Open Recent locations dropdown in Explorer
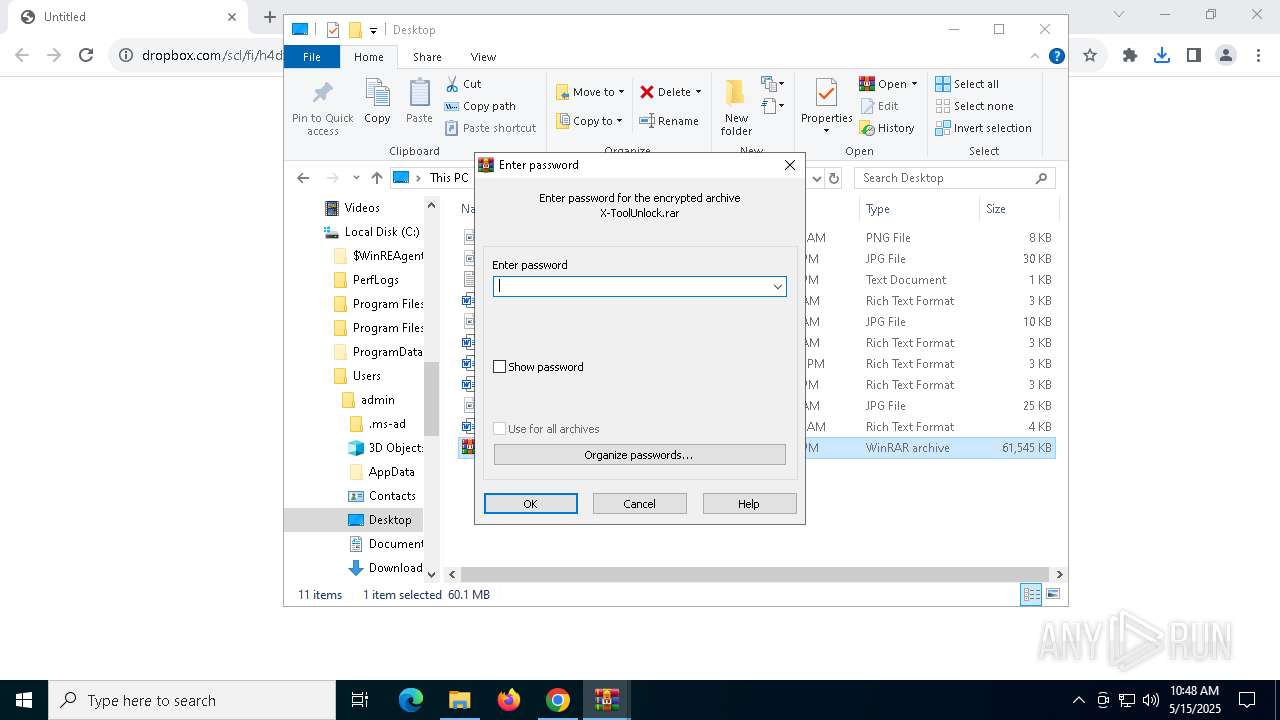This screenshot has height=720, width=1280. pyautogui.click(x=356, y=178)
